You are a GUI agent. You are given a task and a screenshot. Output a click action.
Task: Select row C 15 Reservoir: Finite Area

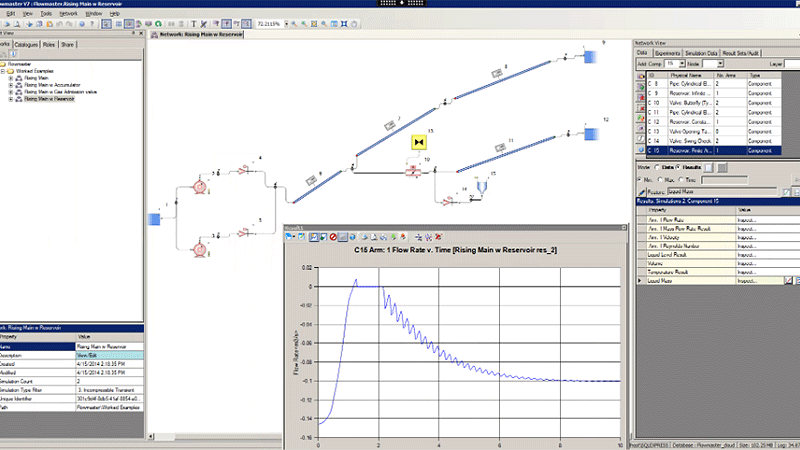click(714, 151)
